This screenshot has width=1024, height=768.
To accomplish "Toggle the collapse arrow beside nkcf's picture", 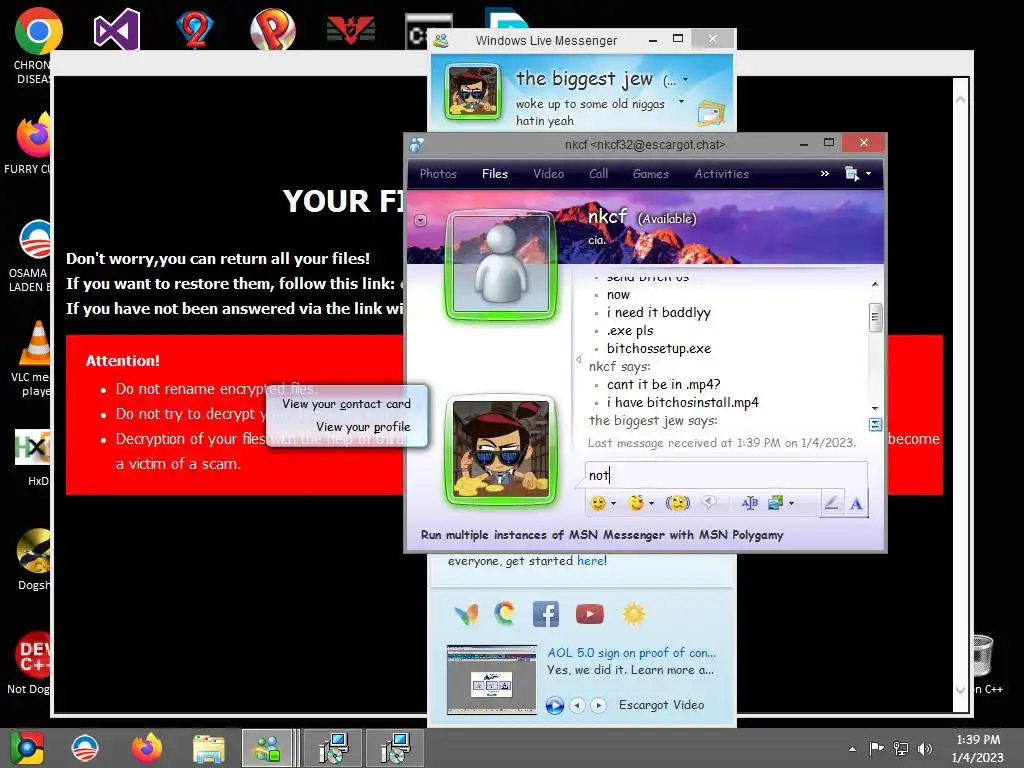I will point(421,221).
